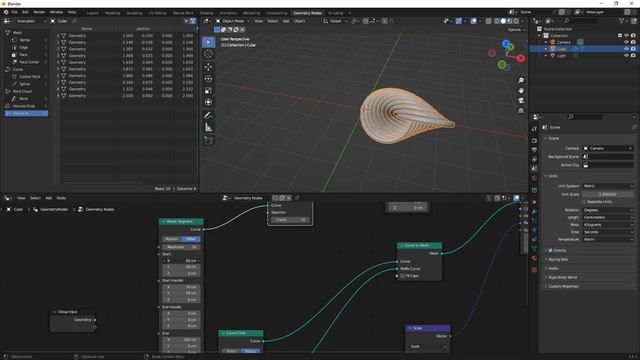Select Offset mode in Bezier Segment node

tap(191, 239)
